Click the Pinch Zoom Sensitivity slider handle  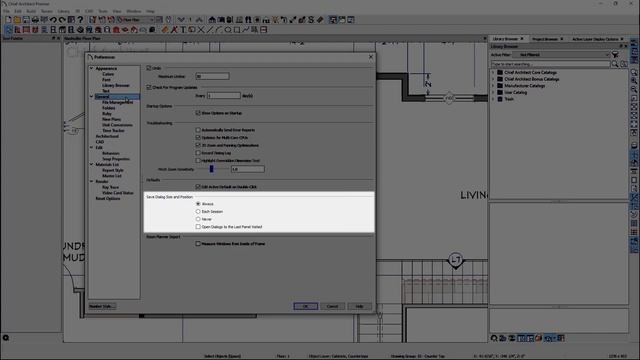pos(211,169)
